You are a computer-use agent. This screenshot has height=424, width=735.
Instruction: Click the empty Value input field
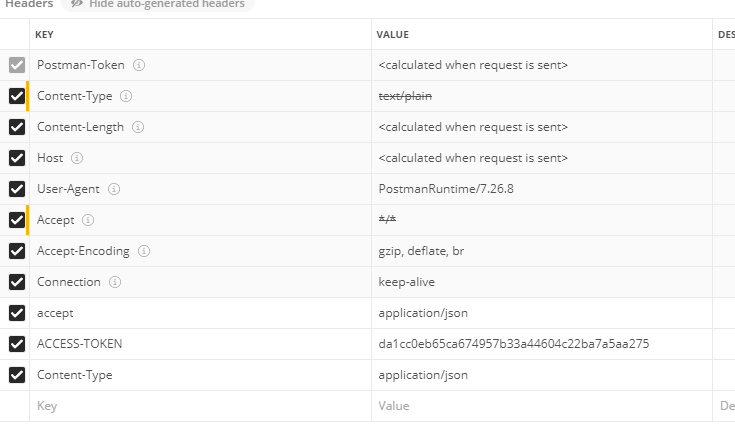(540, 406)
